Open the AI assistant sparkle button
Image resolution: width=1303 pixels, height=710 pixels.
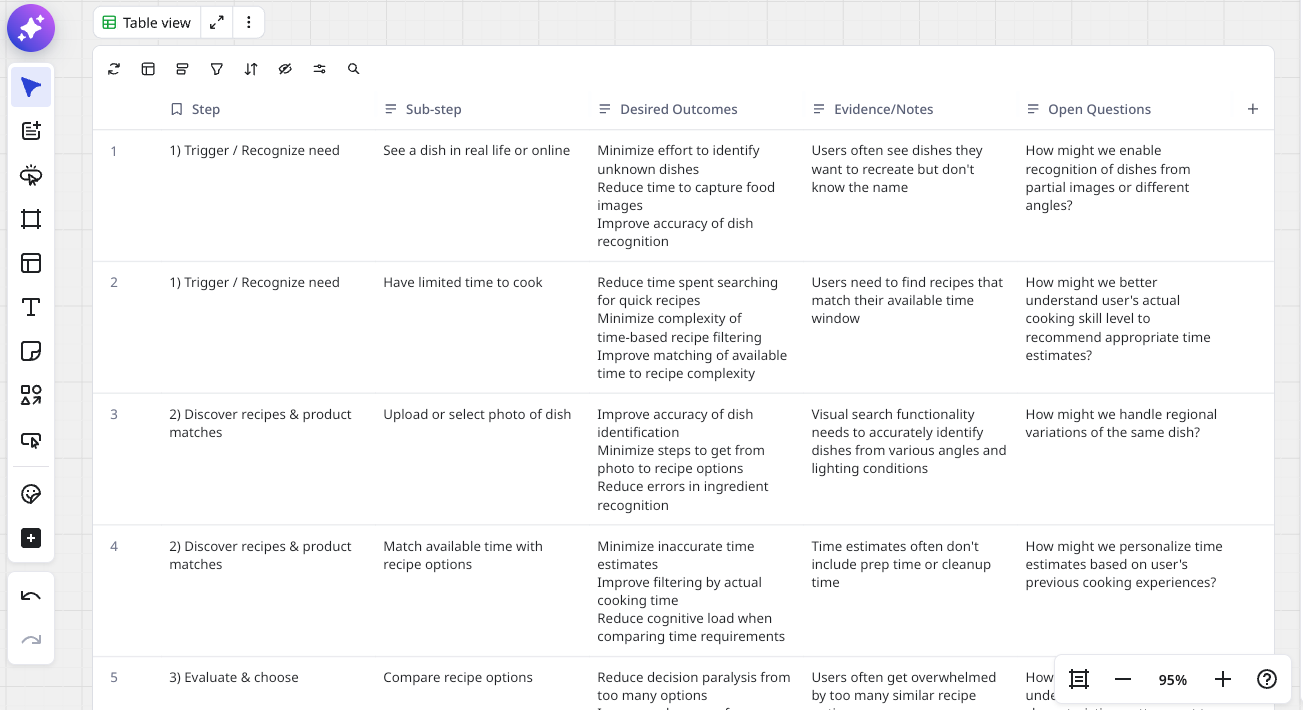31,28
